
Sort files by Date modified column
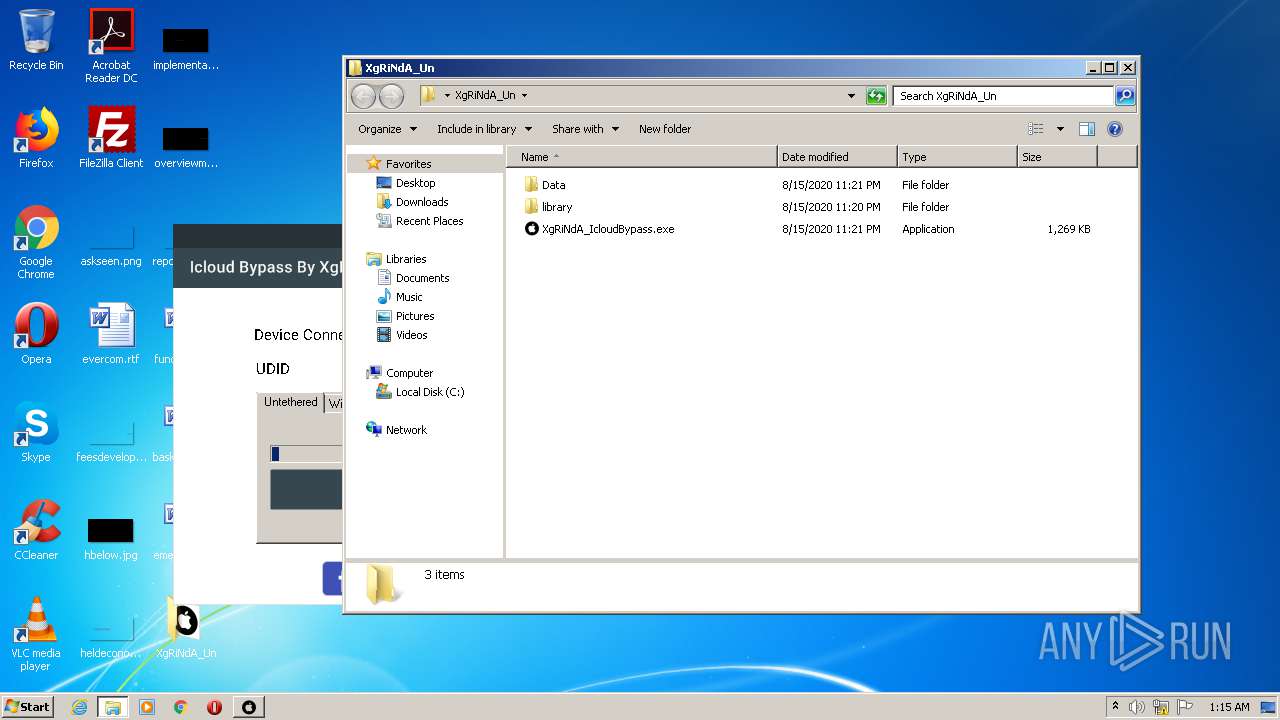[x=837, y=157]
